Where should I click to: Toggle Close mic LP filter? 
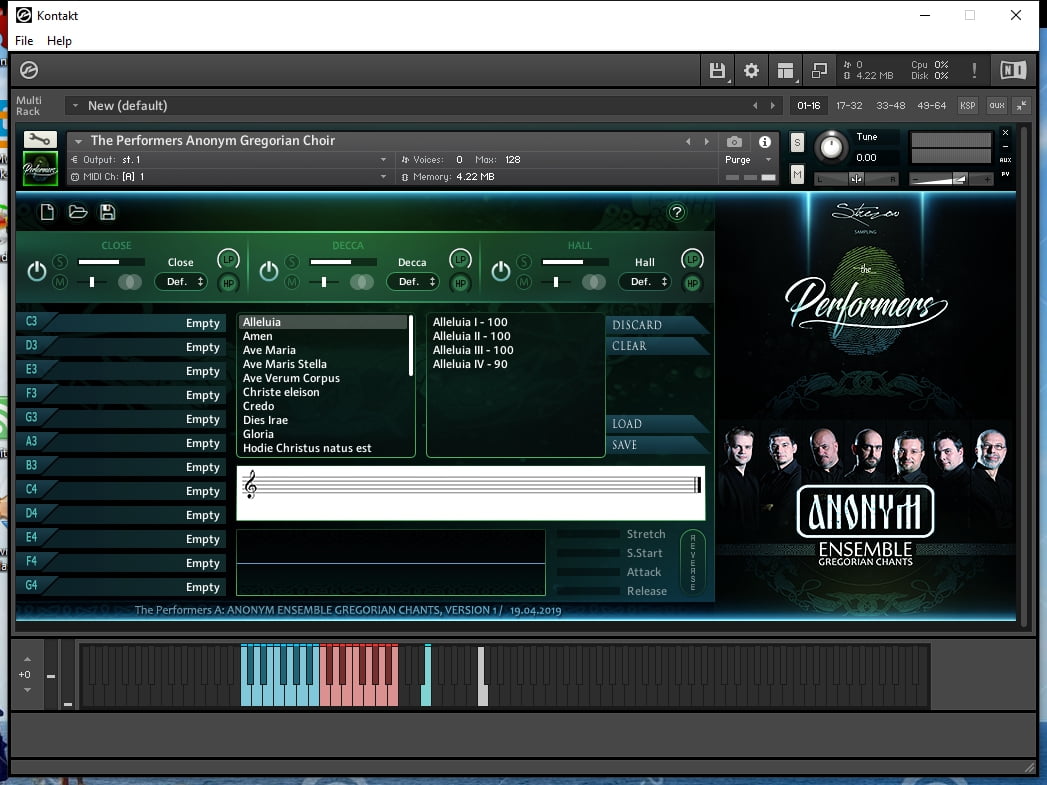point(228,259)
